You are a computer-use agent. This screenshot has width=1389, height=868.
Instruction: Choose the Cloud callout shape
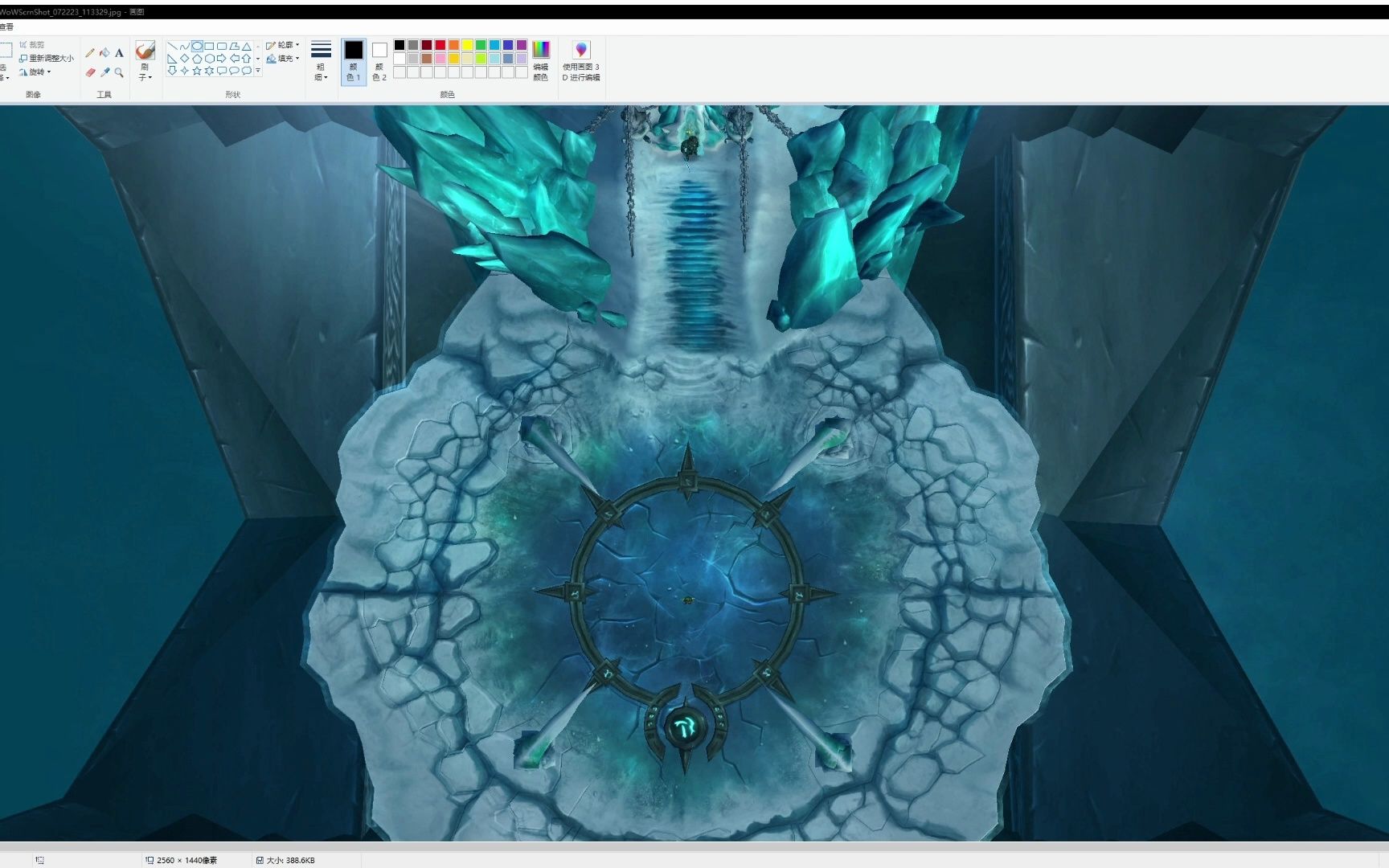(247, 71)
